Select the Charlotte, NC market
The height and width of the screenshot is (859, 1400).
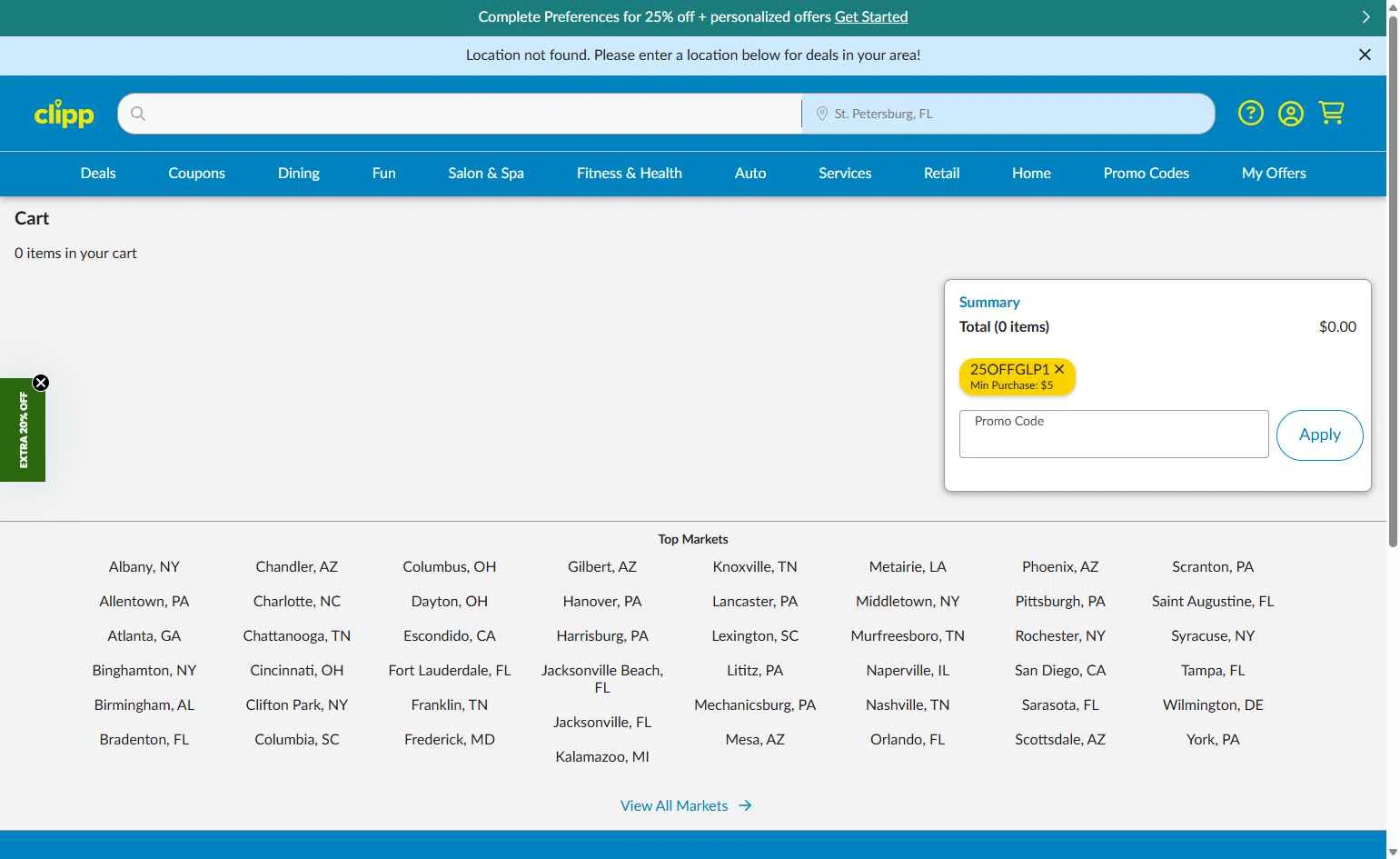click(297, 601)
